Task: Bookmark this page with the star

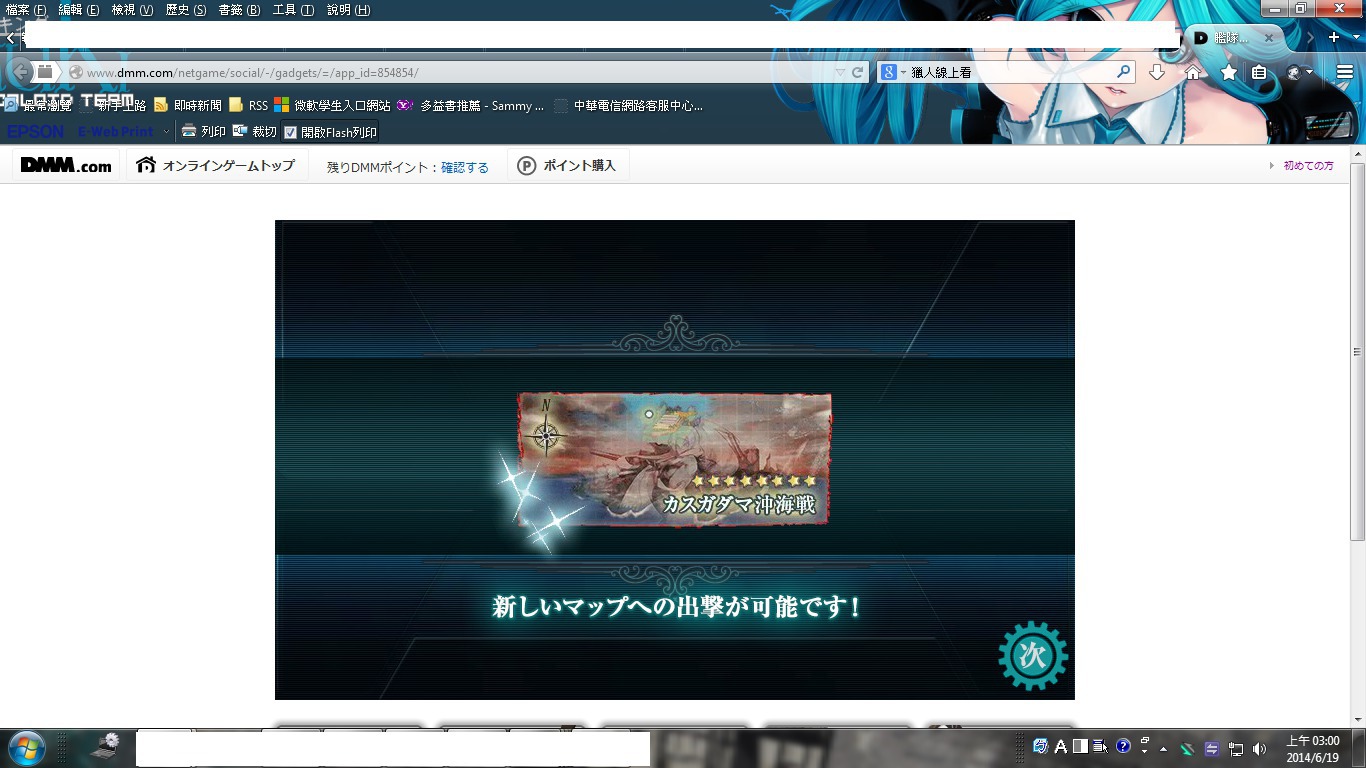Action: [1229, 72]
